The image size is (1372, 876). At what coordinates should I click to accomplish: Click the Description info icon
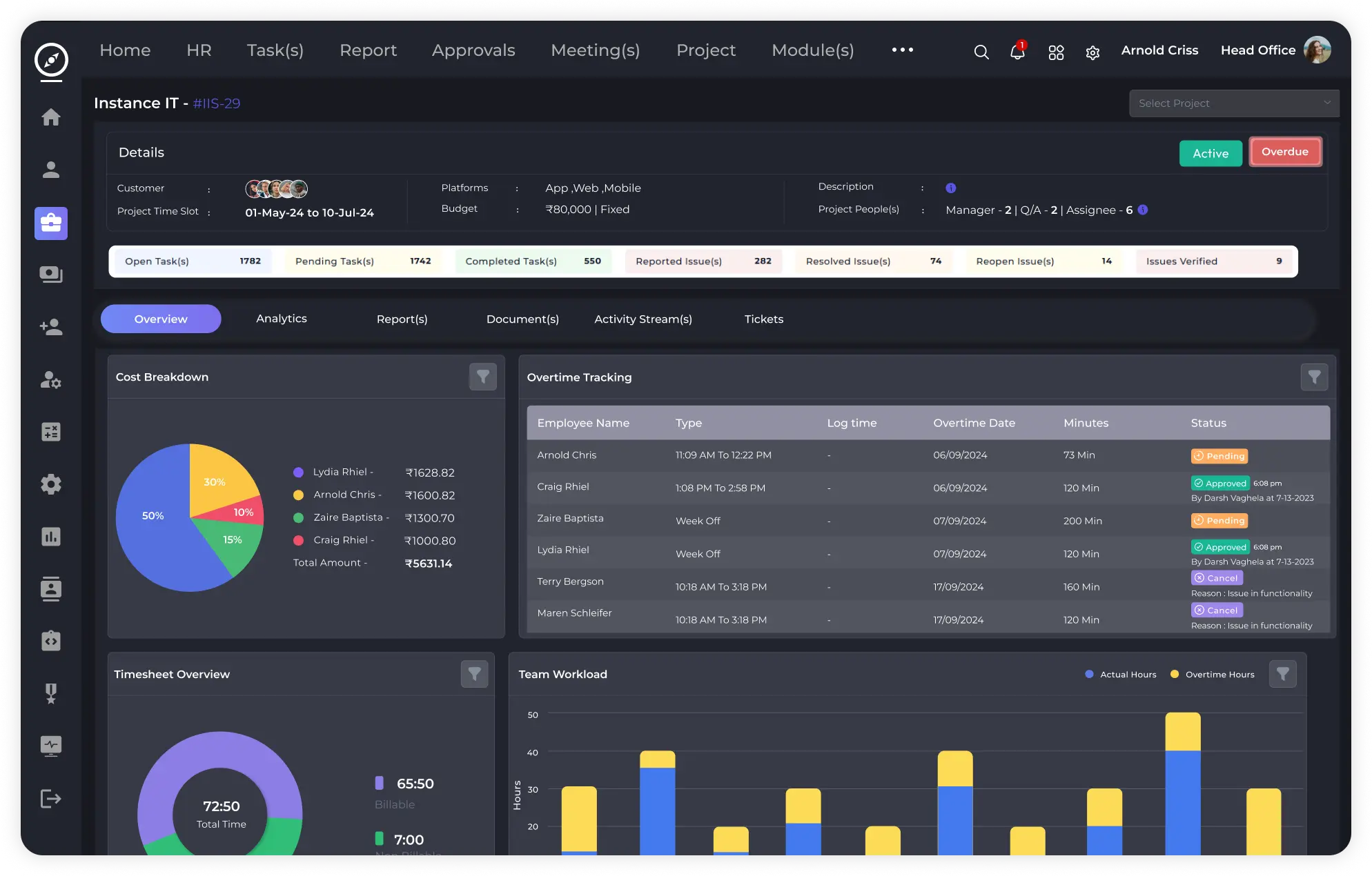point(950,188)
